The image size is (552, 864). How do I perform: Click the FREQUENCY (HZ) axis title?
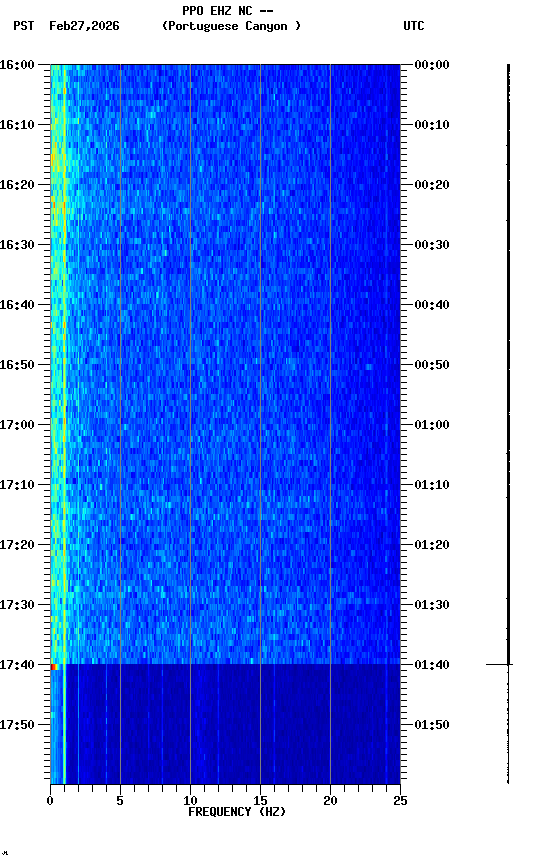coord(237,813)
